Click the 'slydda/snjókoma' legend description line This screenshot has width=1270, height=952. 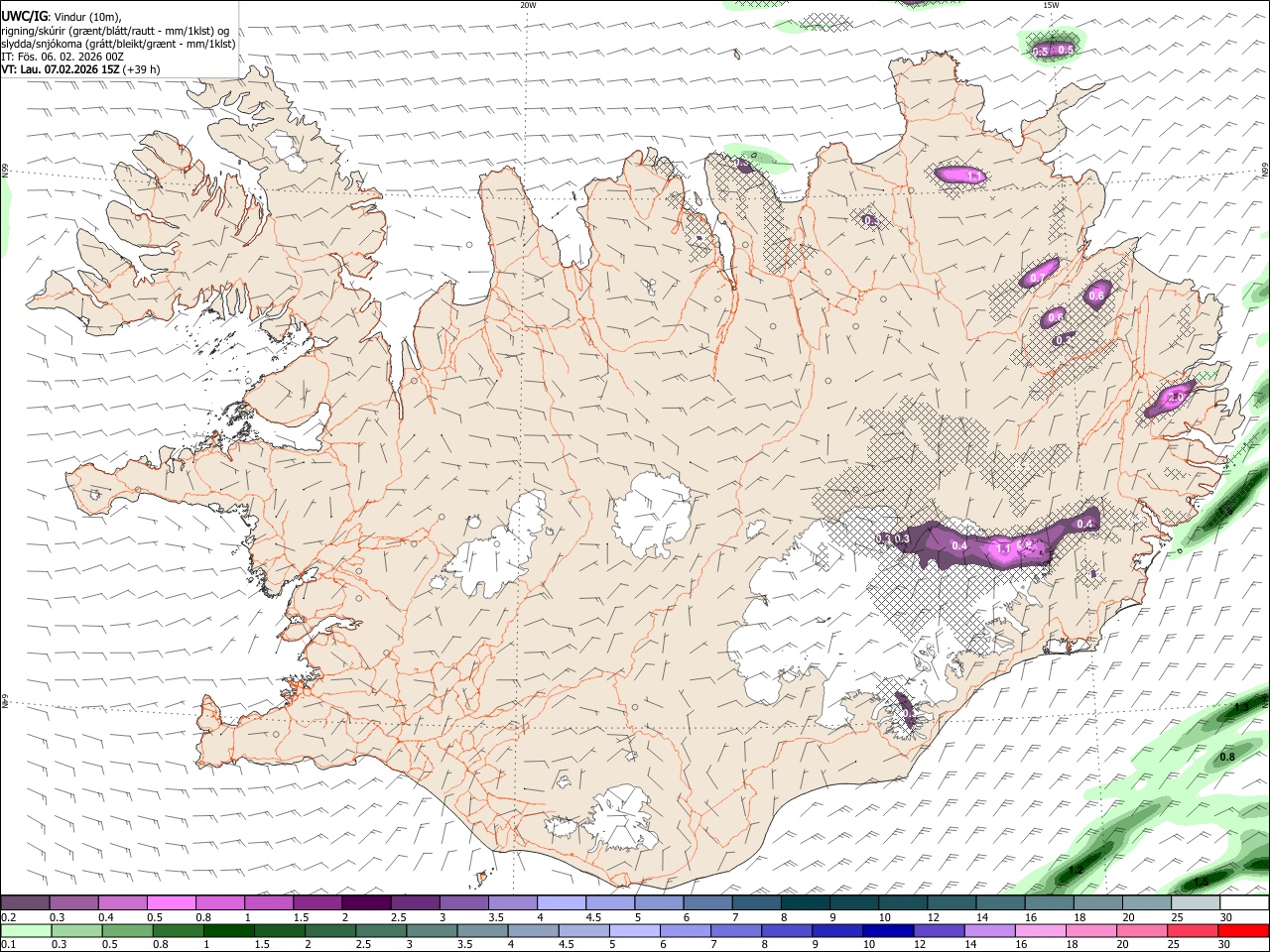[x=118, y=44]
